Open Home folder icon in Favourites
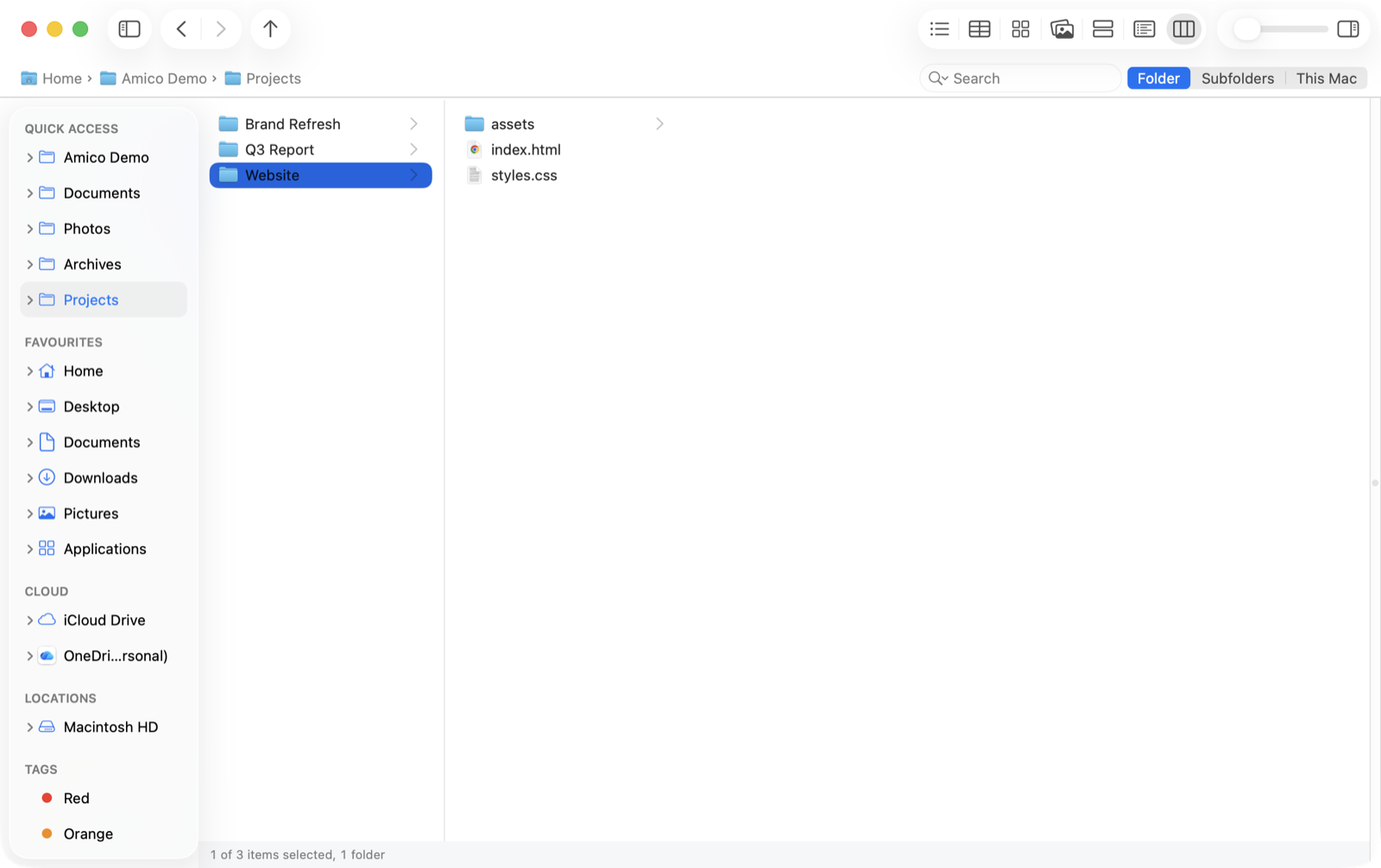 [47, 371]
